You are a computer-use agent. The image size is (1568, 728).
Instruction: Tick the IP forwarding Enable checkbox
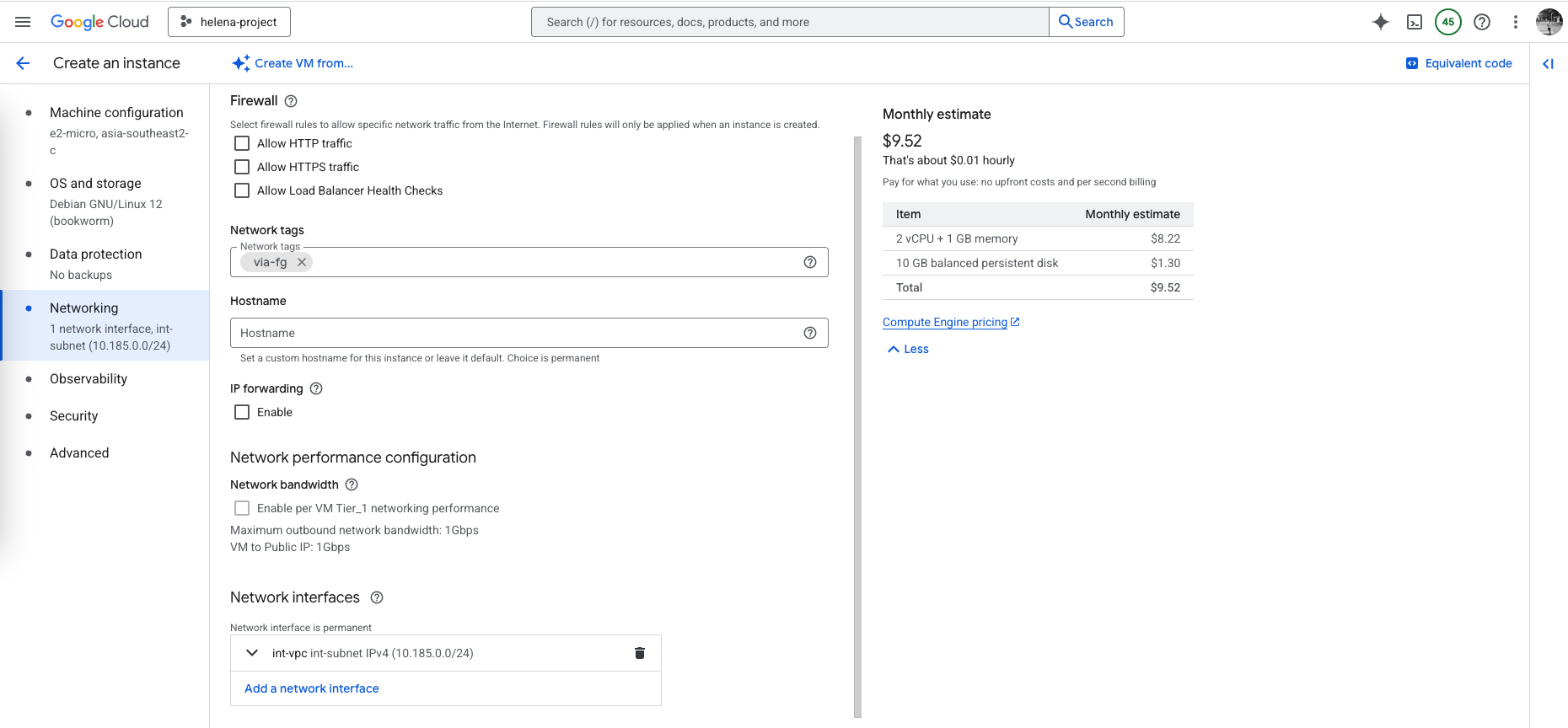coord(242,412)
